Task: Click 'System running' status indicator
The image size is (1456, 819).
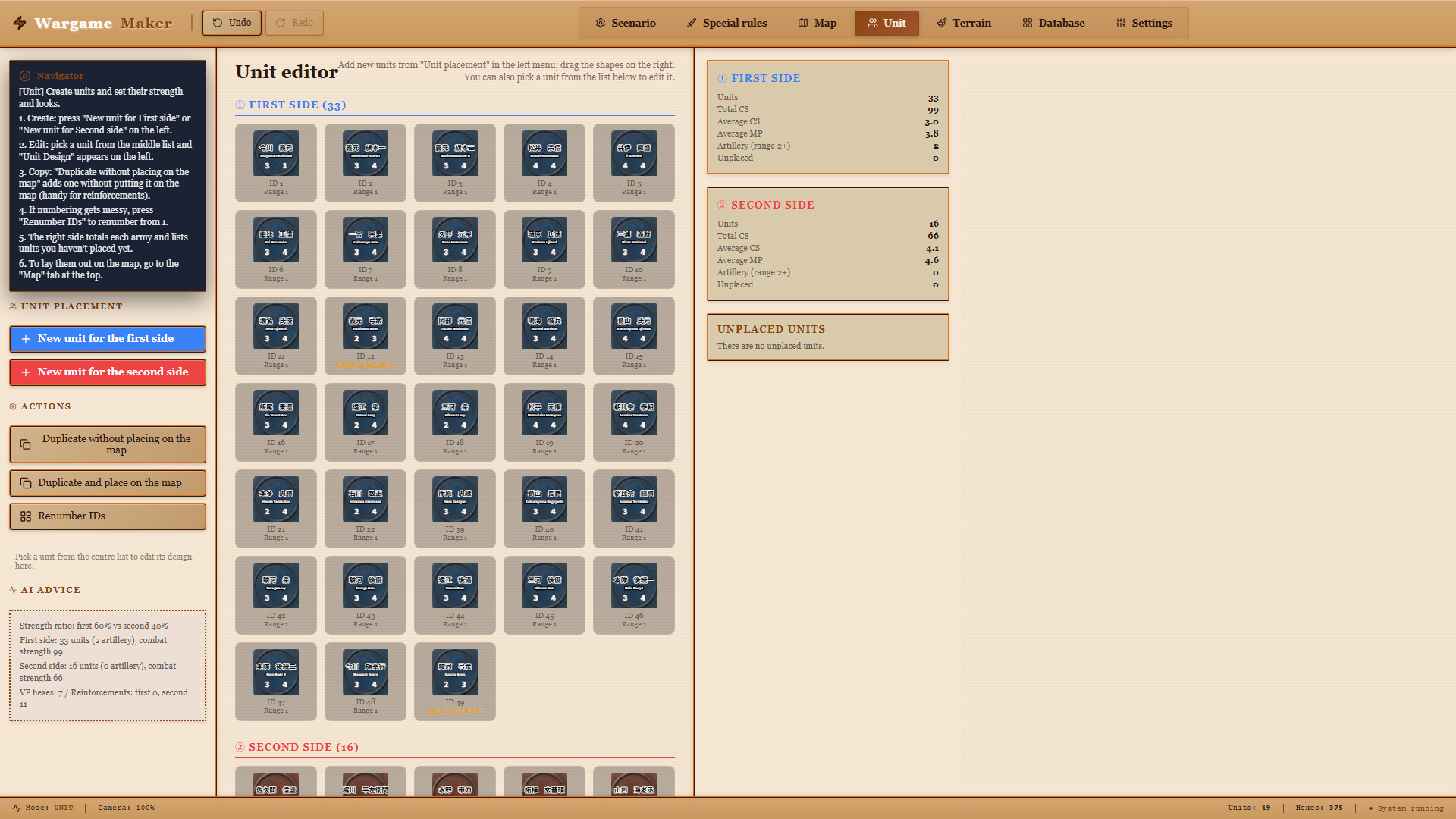Action: [x=1406, y=808]
